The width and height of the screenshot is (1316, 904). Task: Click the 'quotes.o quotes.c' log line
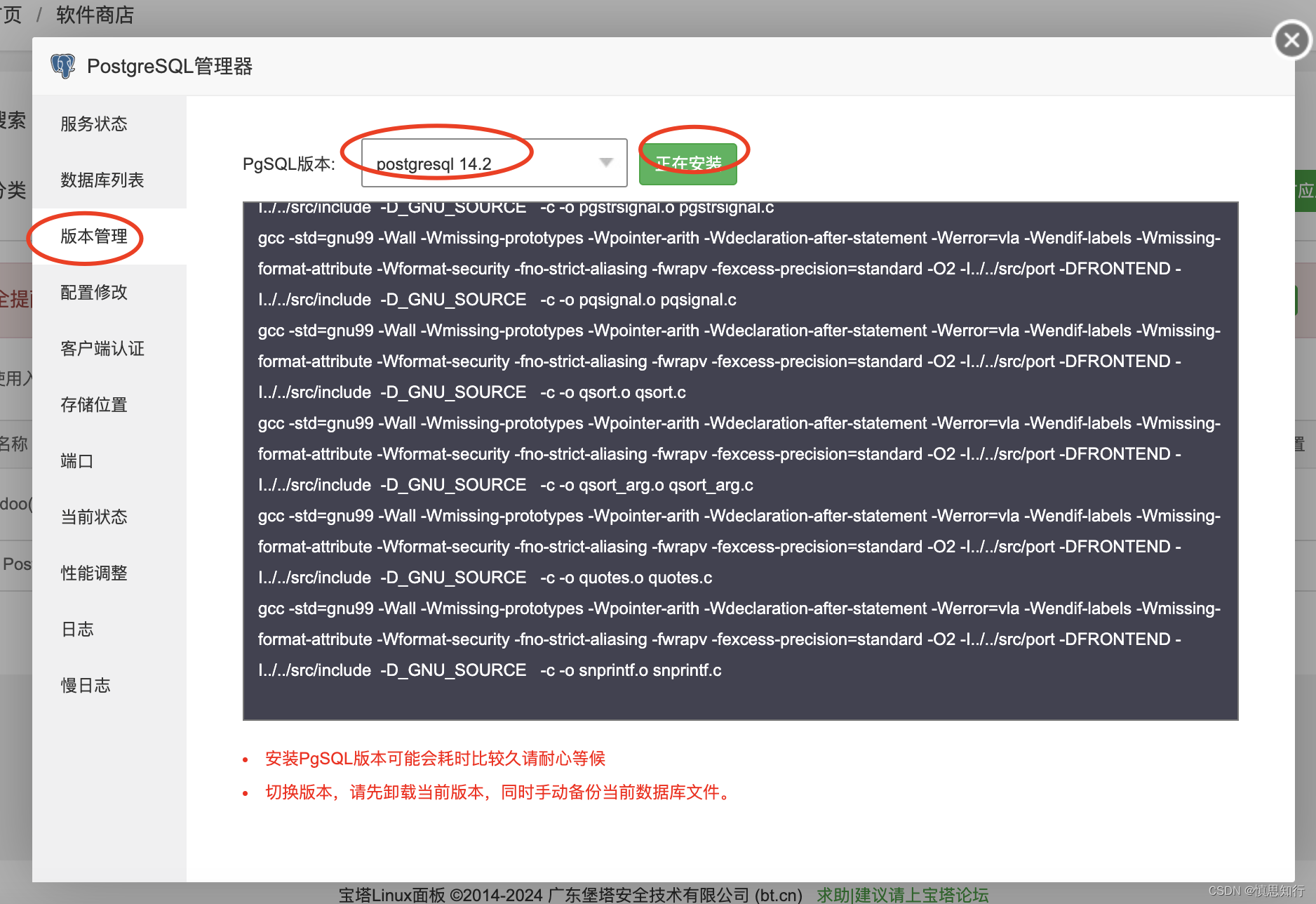485,578
